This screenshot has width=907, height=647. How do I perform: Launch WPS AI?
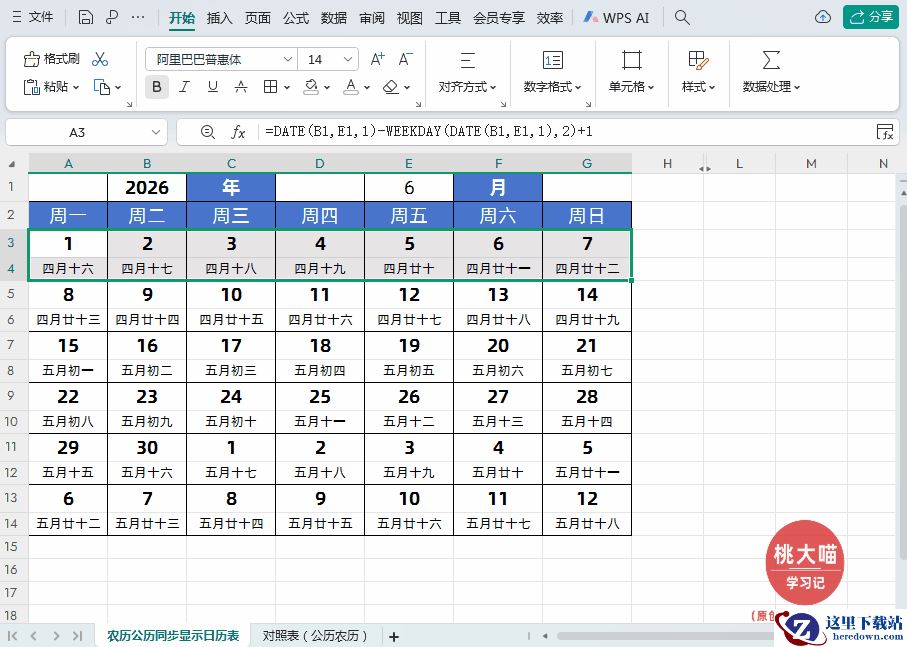click(x=616, y=18)
